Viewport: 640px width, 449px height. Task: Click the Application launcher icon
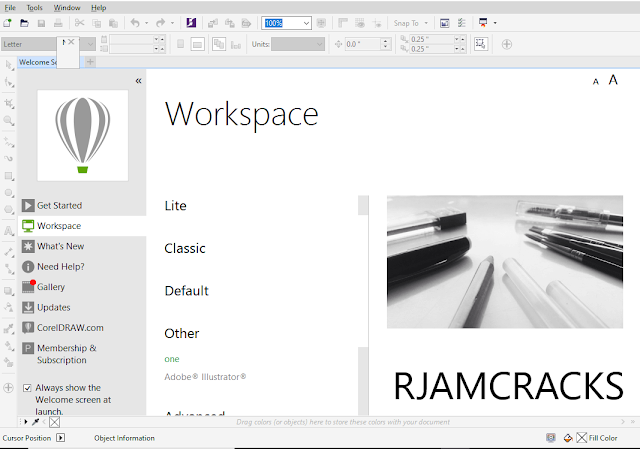[x=483, y=23]
